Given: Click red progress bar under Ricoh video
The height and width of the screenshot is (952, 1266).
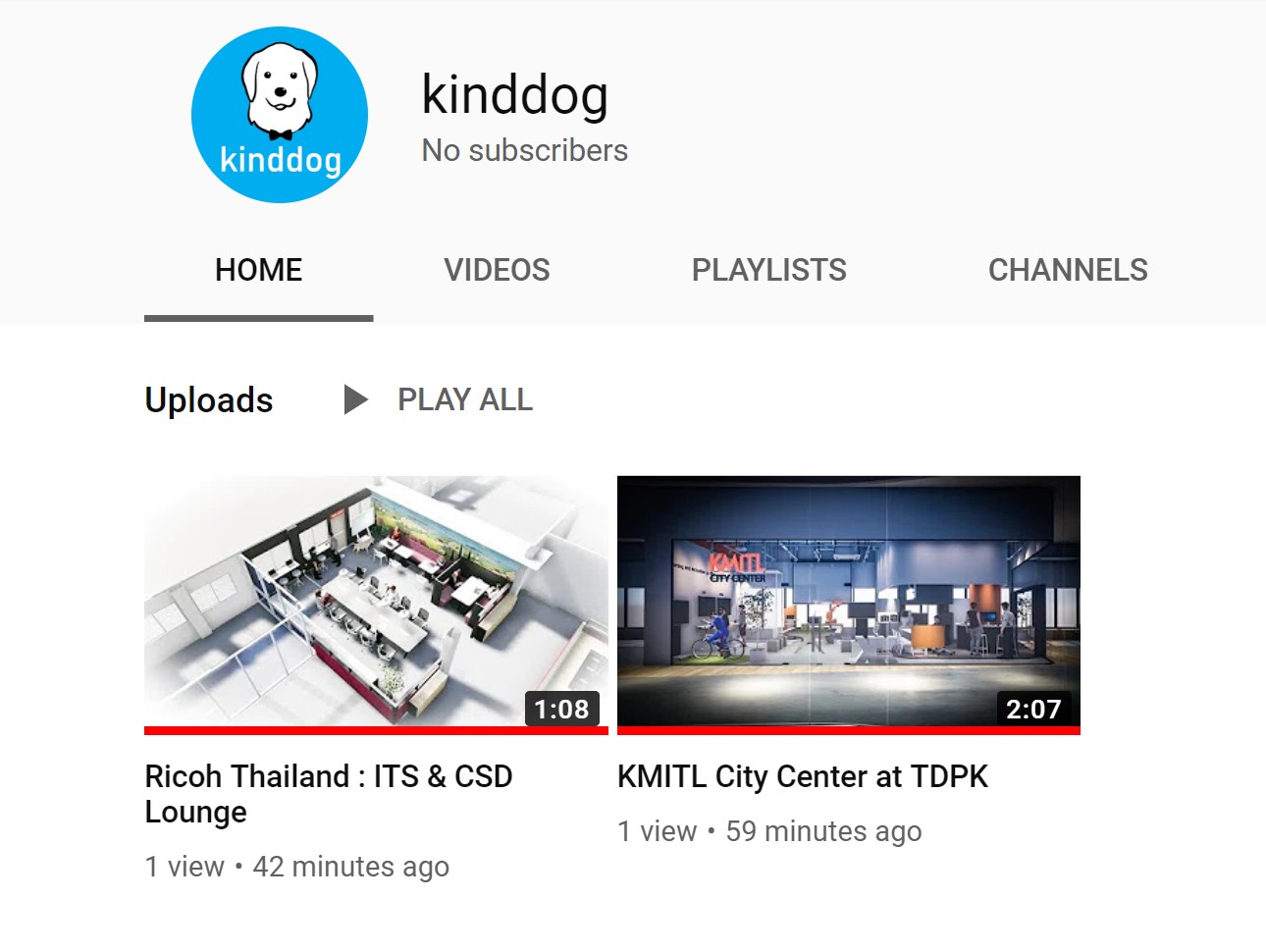Looking at the screenshot, I should click(376, 730).
